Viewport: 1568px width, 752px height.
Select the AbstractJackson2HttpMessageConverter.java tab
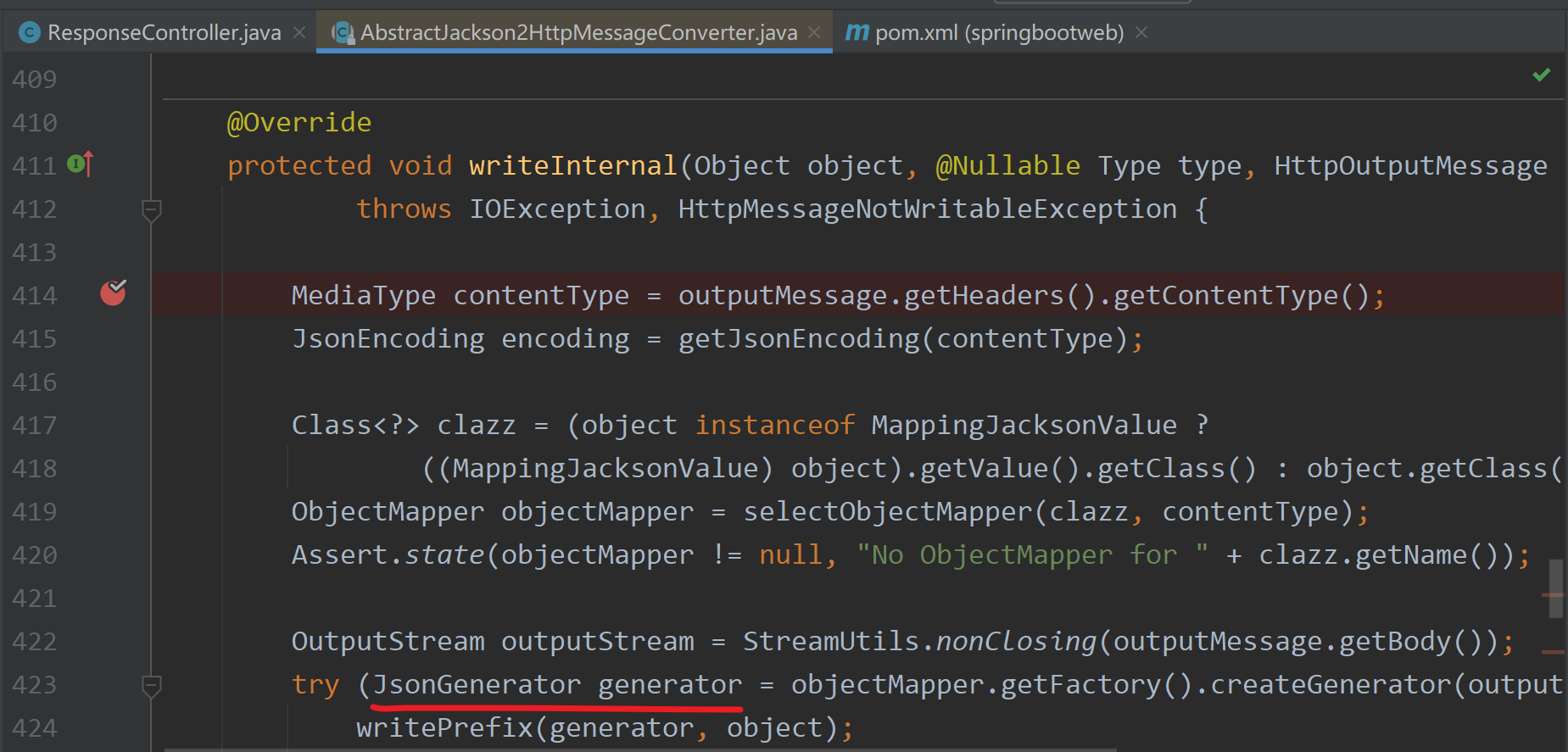click(578, 33)
